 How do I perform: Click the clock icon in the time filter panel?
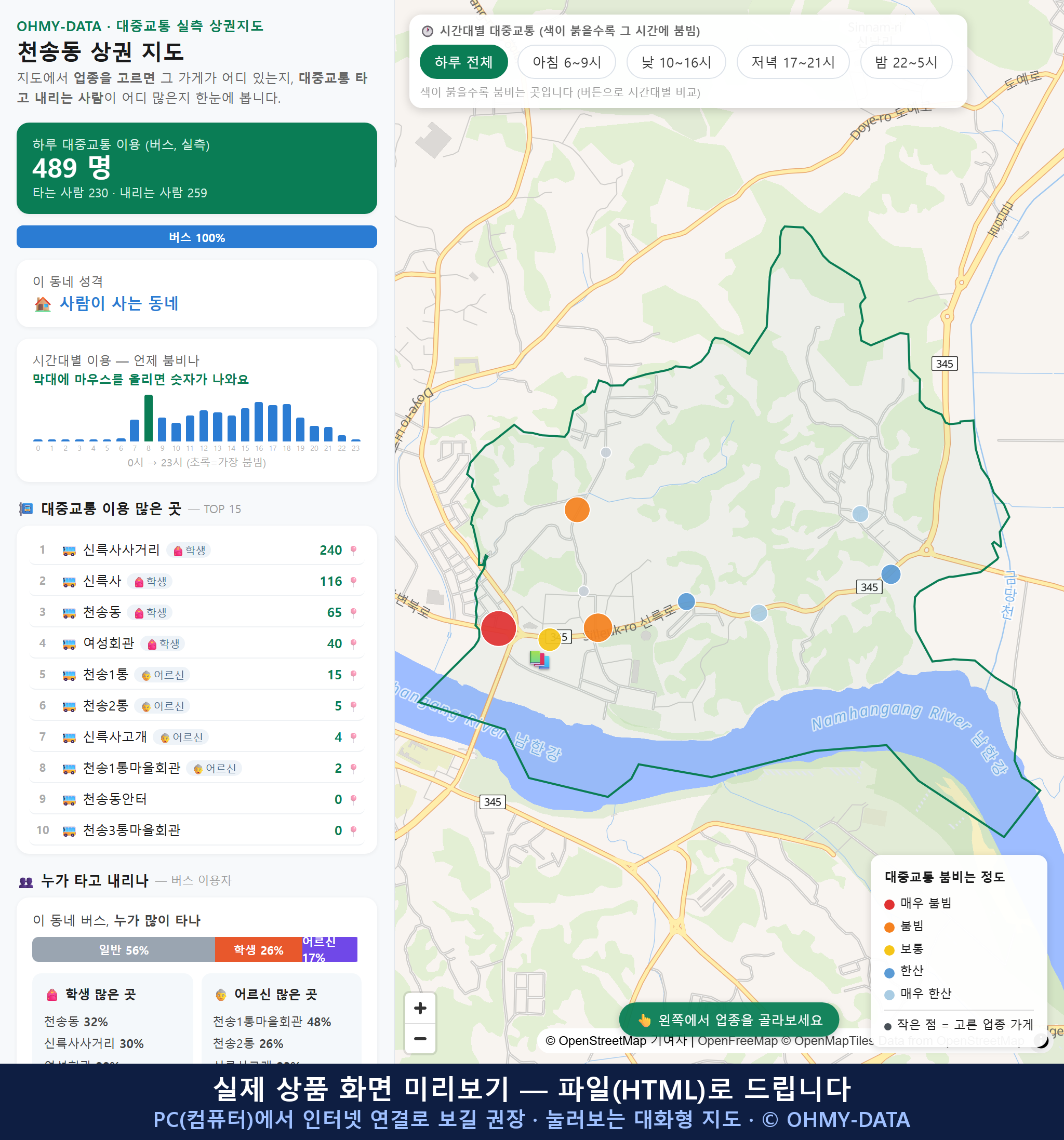click(x=428, y=31)
